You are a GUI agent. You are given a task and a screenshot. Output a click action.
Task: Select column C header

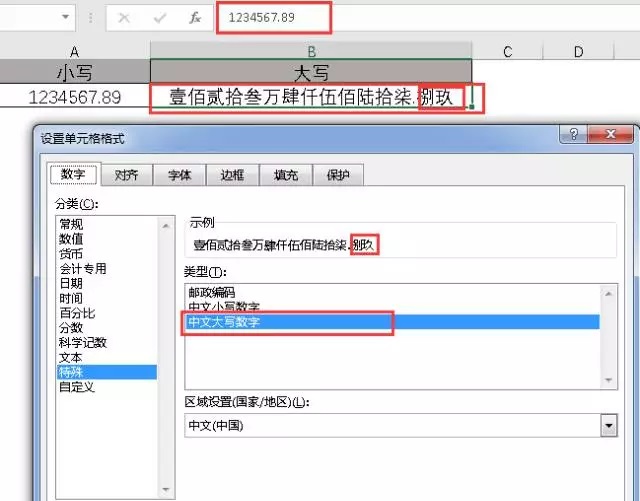507,51
